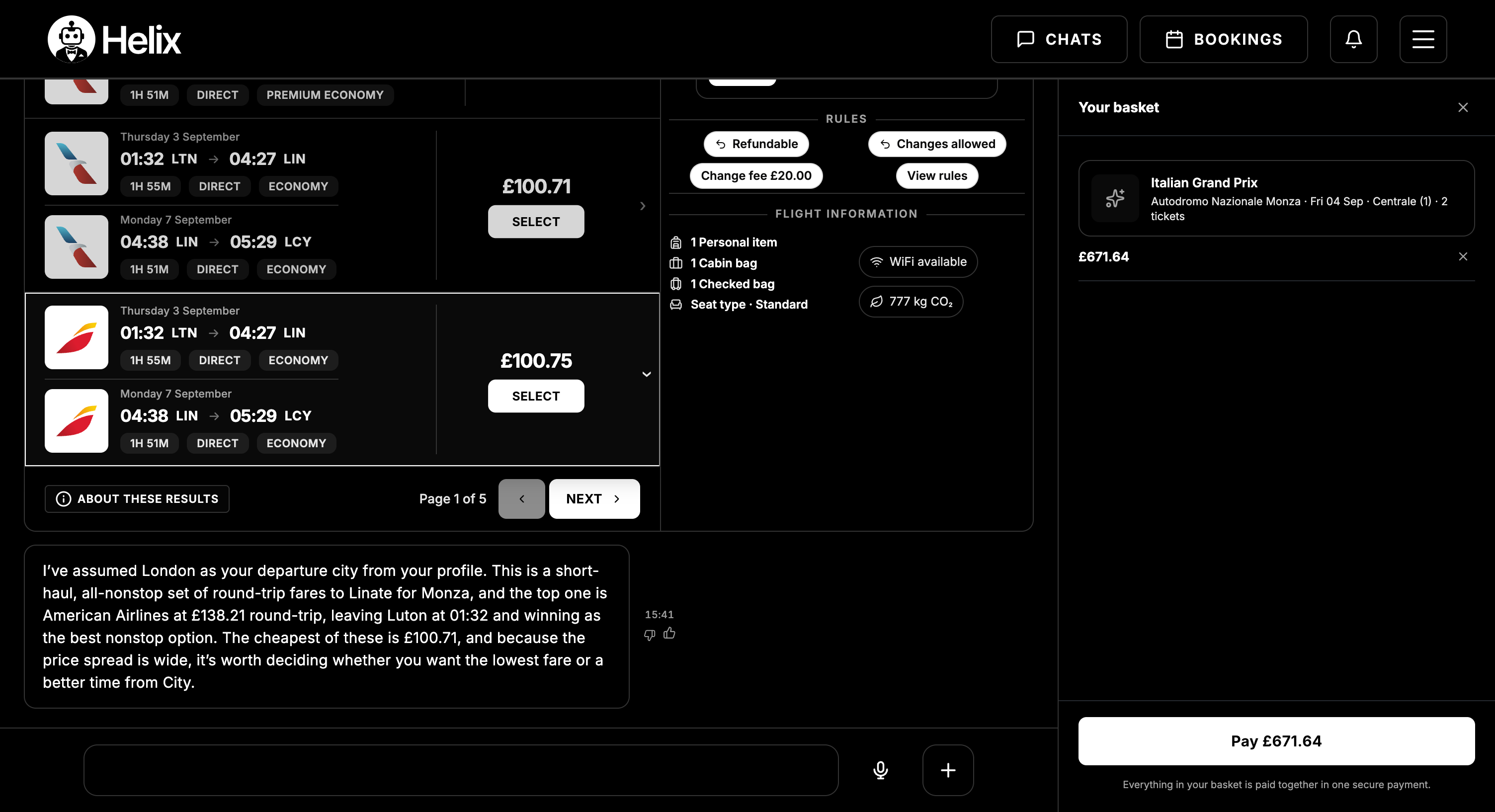Click the 1 Checked bag icon

675,284
